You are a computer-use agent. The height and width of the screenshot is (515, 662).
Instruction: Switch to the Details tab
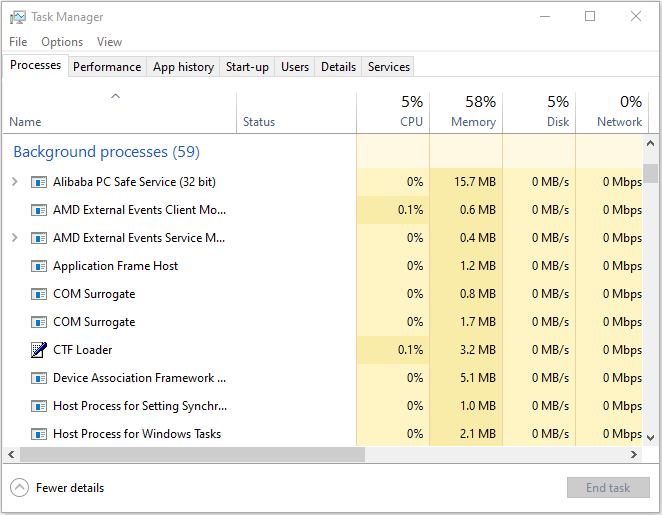click(x=338, y=67)
